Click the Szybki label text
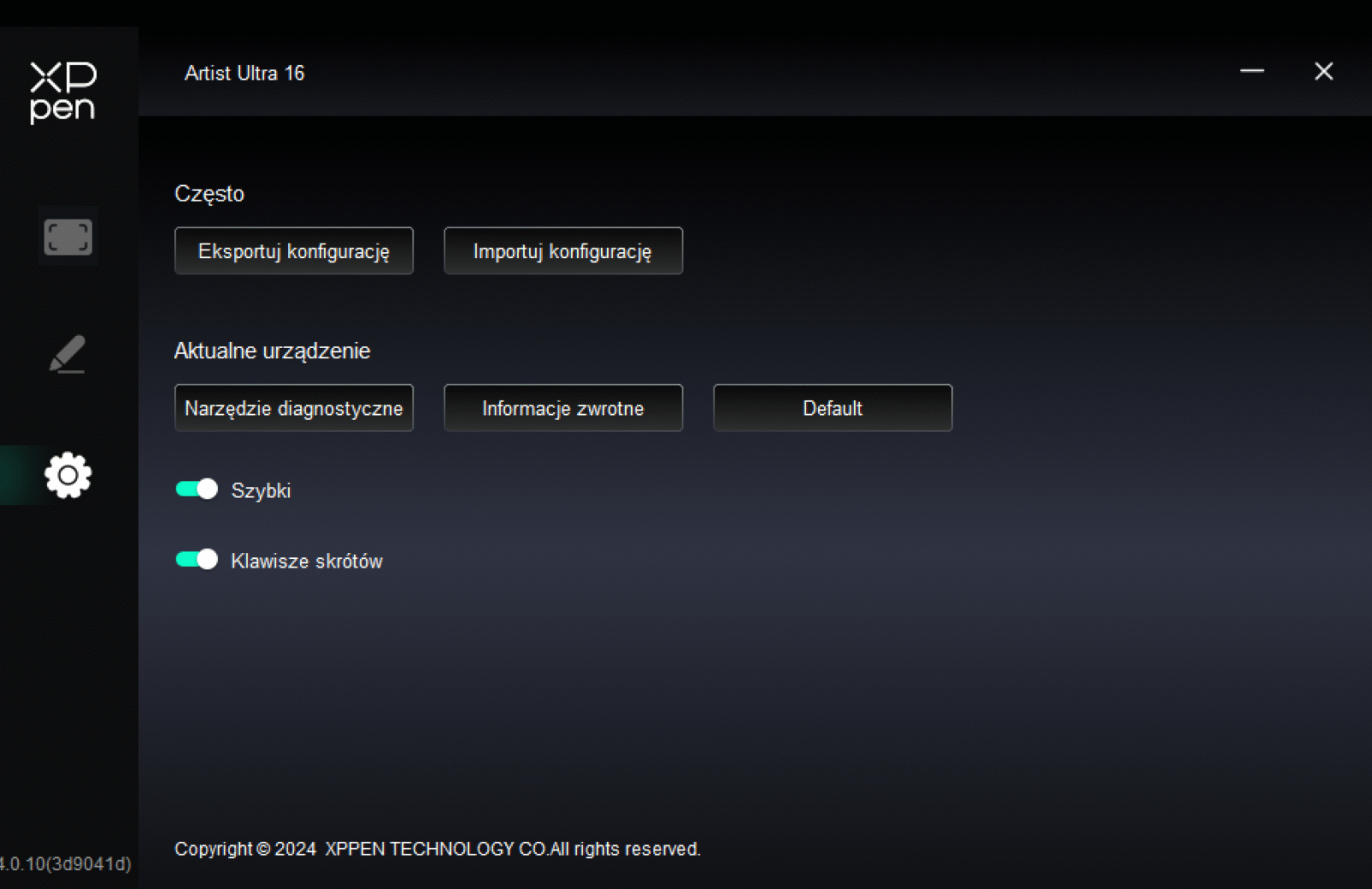Viewport: 1372px width, 889px height. [261, 490]
